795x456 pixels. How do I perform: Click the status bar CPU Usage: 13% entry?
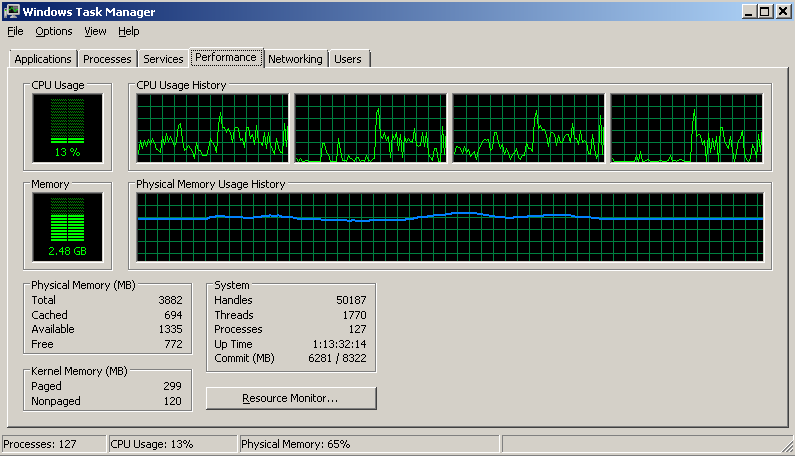pyautogui.click(x=173, y=444)
